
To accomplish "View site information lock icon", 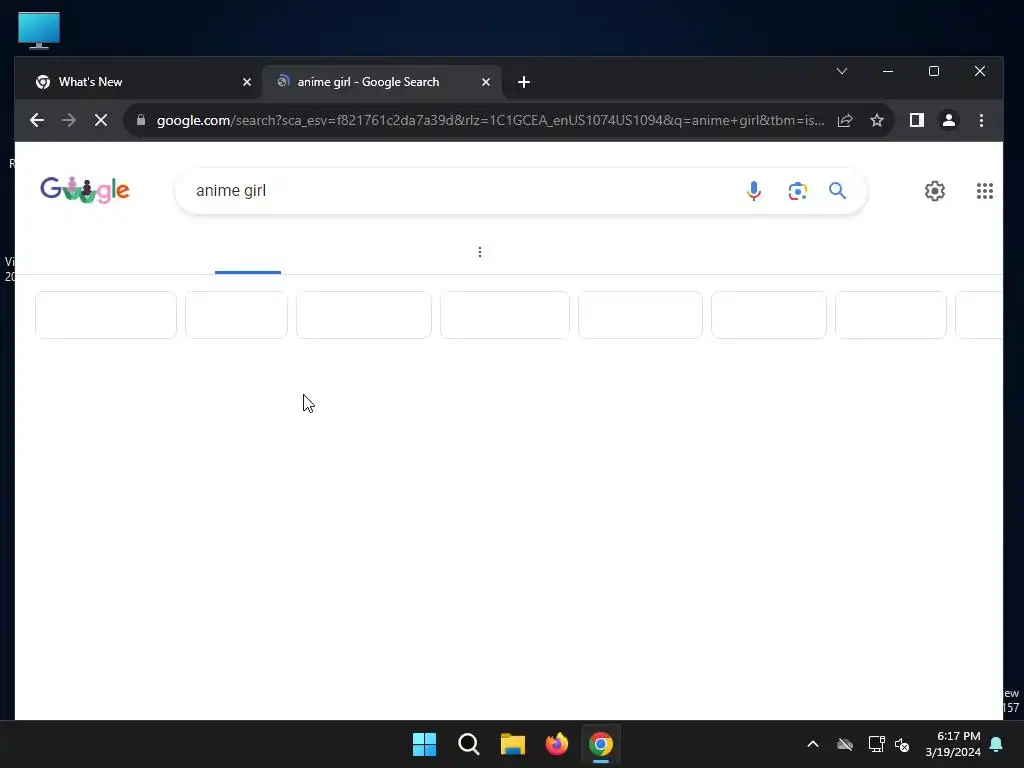I will click(140, 120).
